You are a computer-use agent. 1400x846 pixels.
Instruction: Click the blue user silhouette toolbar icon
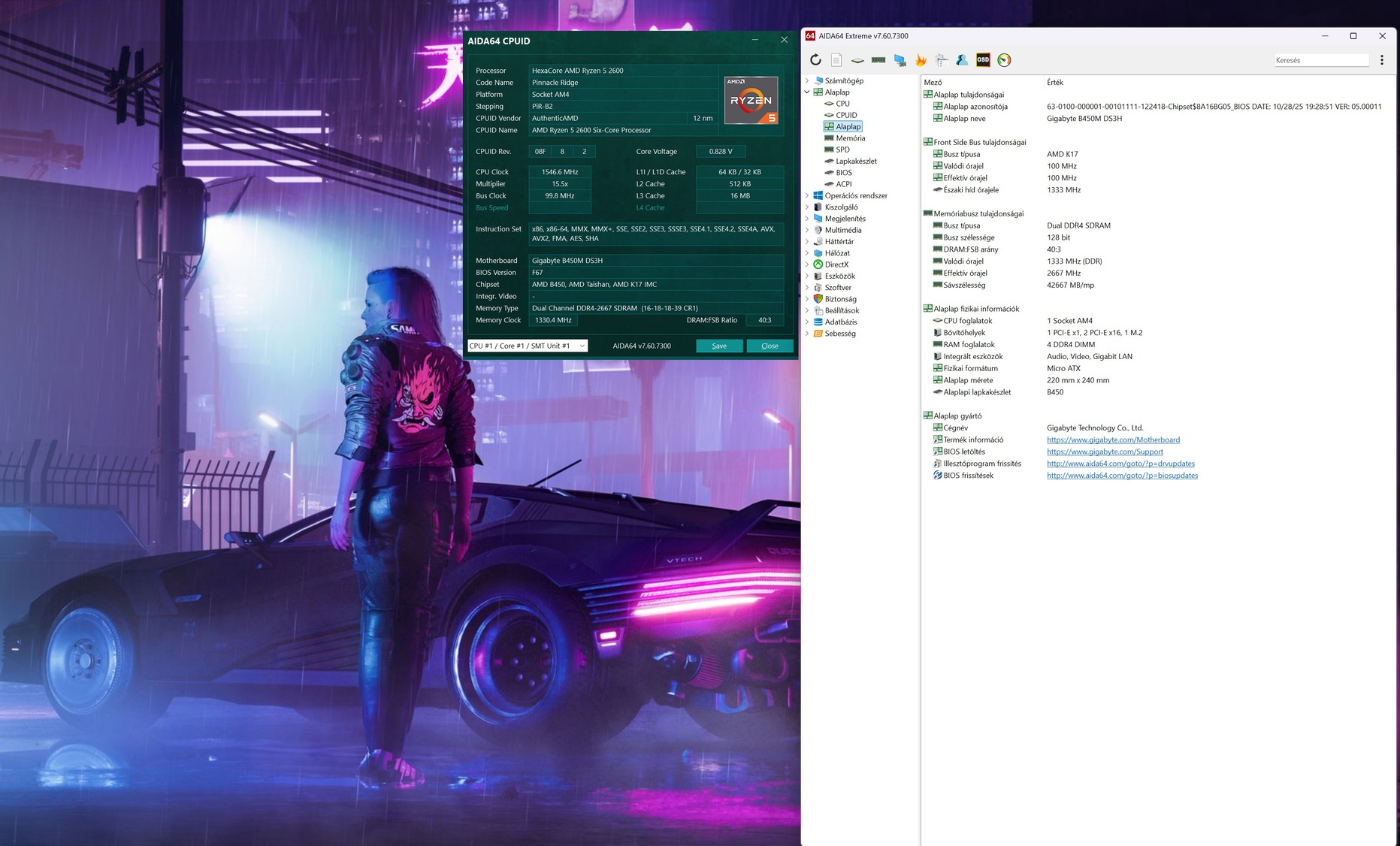coord(962,60)
